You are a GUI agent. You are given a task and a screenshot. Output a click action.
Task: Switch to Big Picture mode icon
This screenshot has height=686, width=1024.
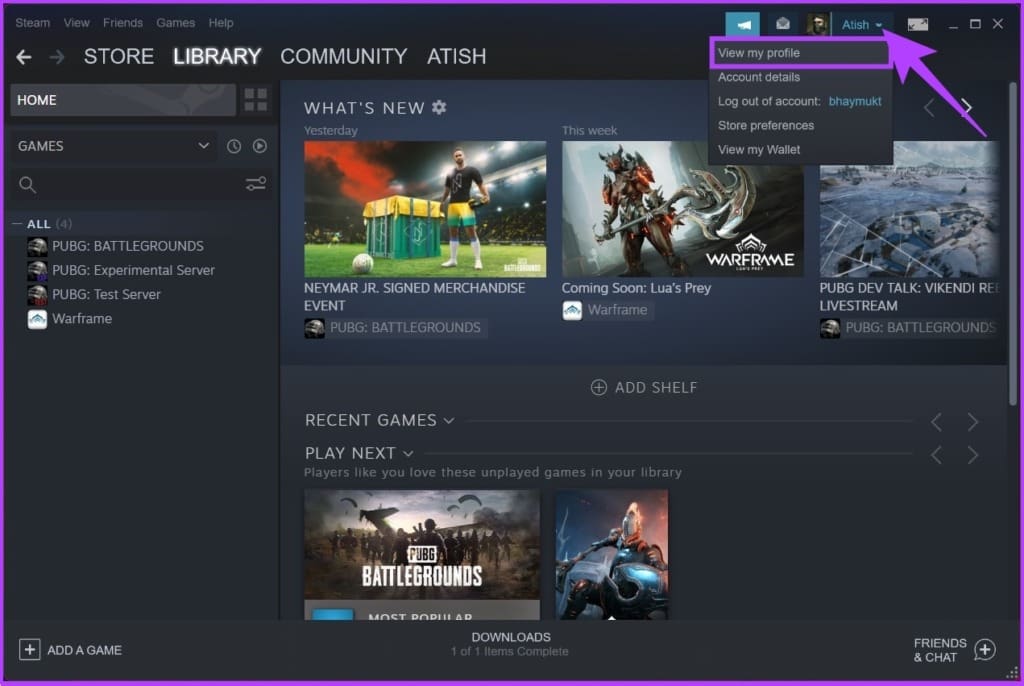[x=918, y=25]
